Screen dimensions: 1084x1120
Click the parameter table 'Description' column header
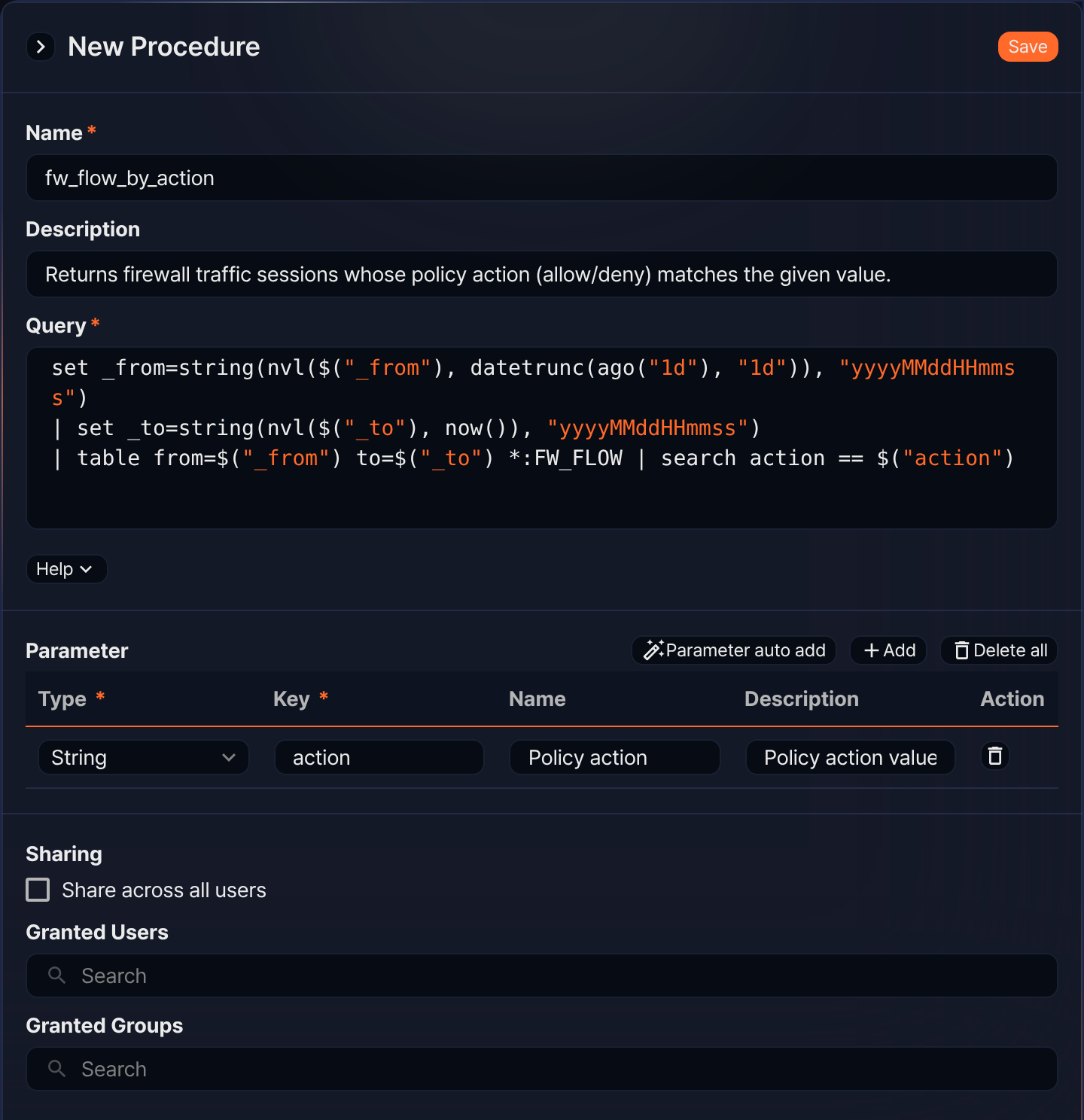pos(802,698)
